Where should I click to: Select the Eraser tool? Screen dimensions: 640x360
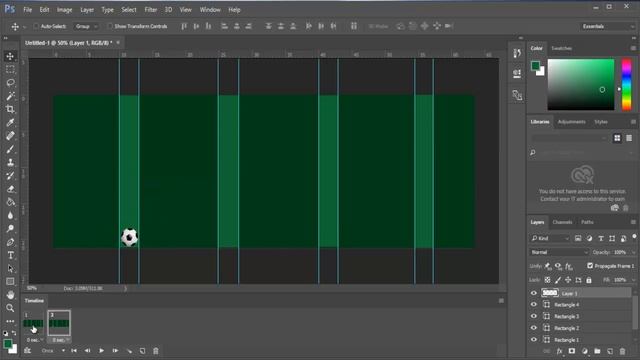10,189
